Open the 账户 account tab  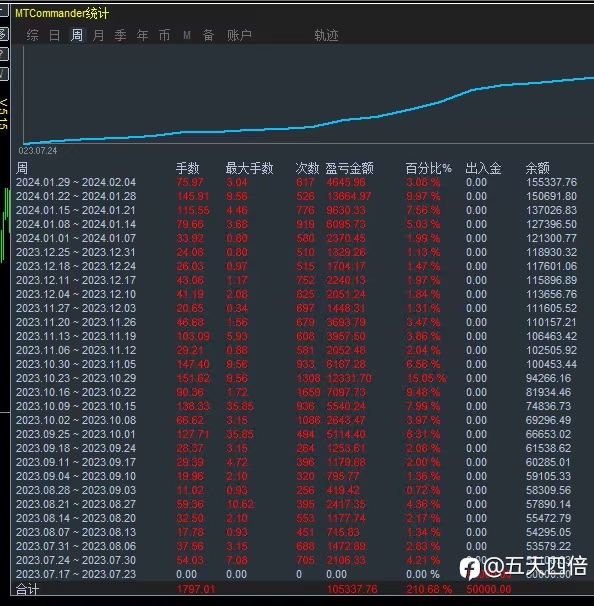pyautogui.click(x=239, y=36)
